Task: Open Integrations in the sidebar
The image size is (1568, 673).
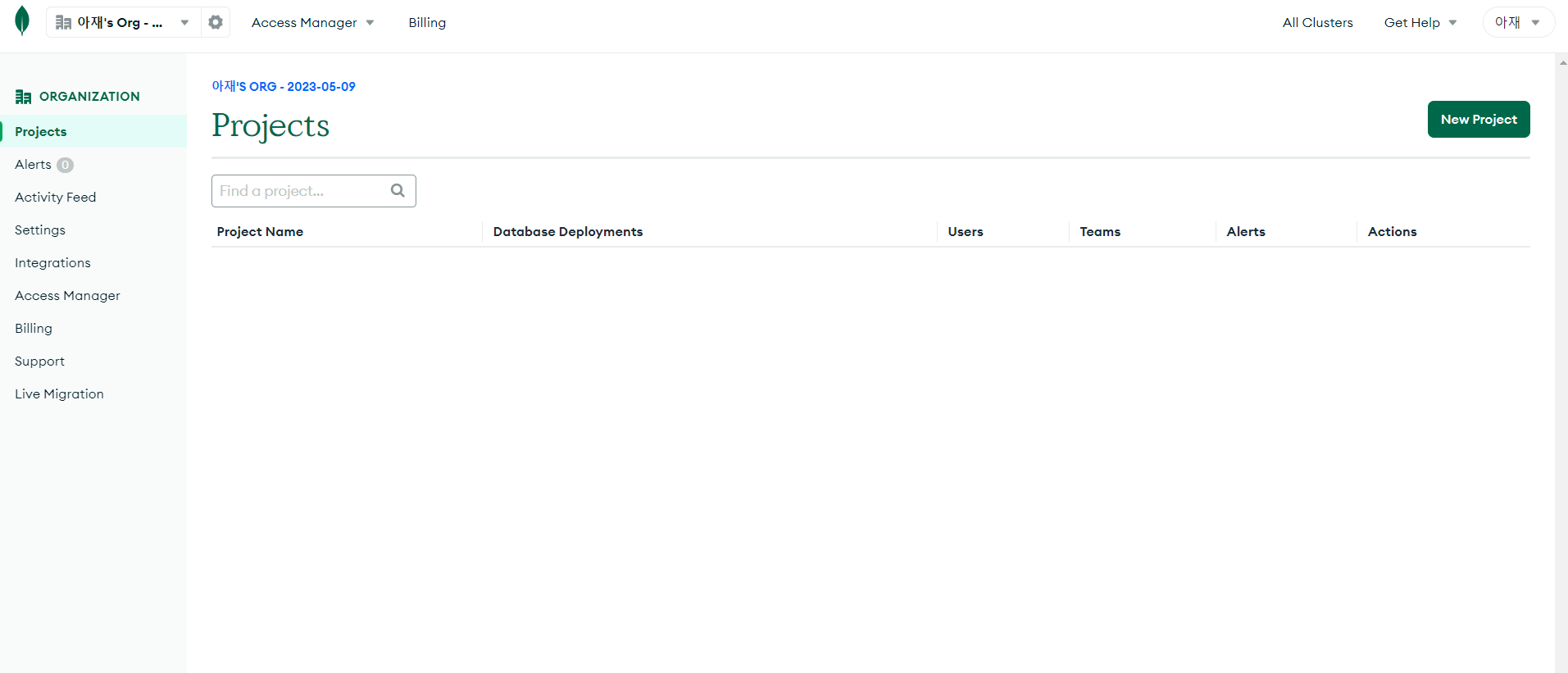Action: click(x=52, y=262)
